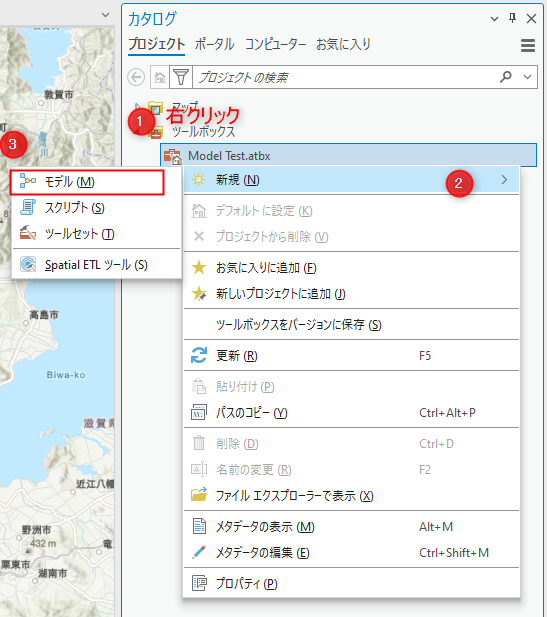Open the filter funnel button

tap(181, 77)
